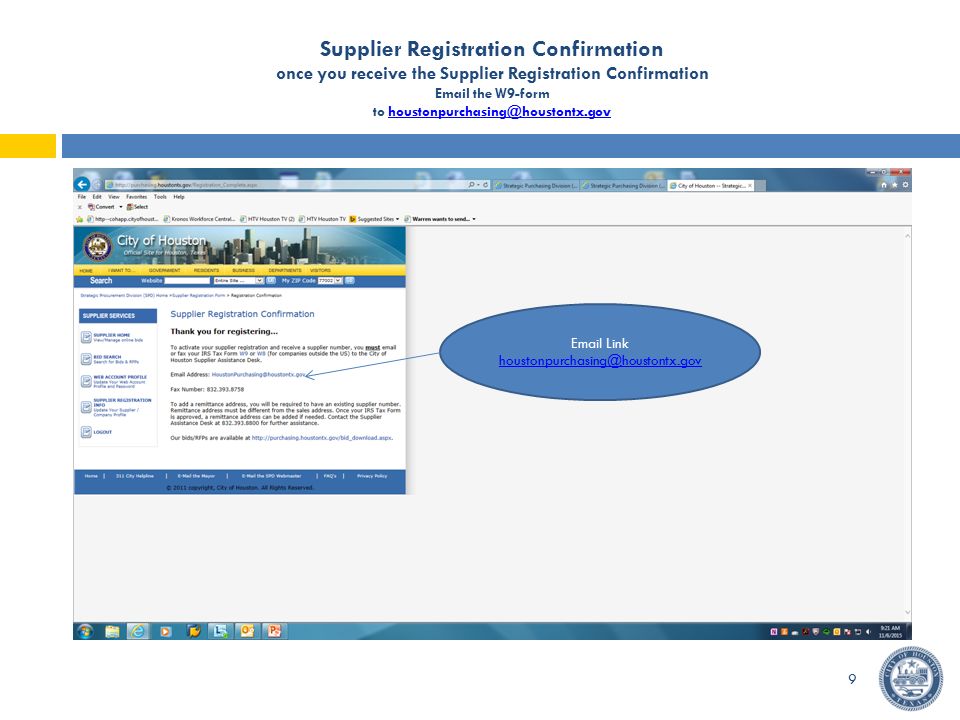Switch to first Strategic Purchasing Division tab
960x720 pixels.
(x=536, y=186)
